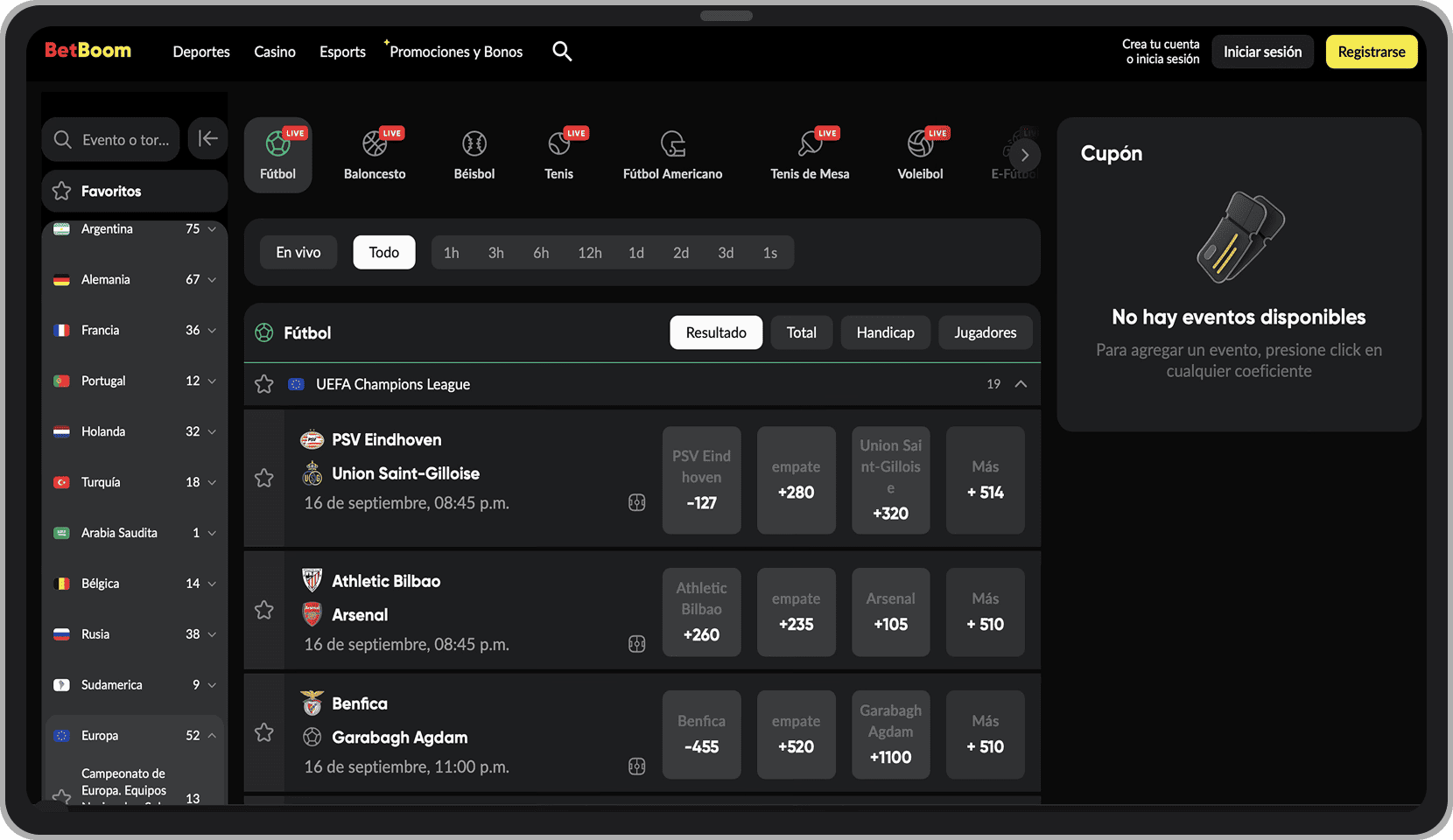Open the Favoritos sidebar entry

[x=135, y=191]
